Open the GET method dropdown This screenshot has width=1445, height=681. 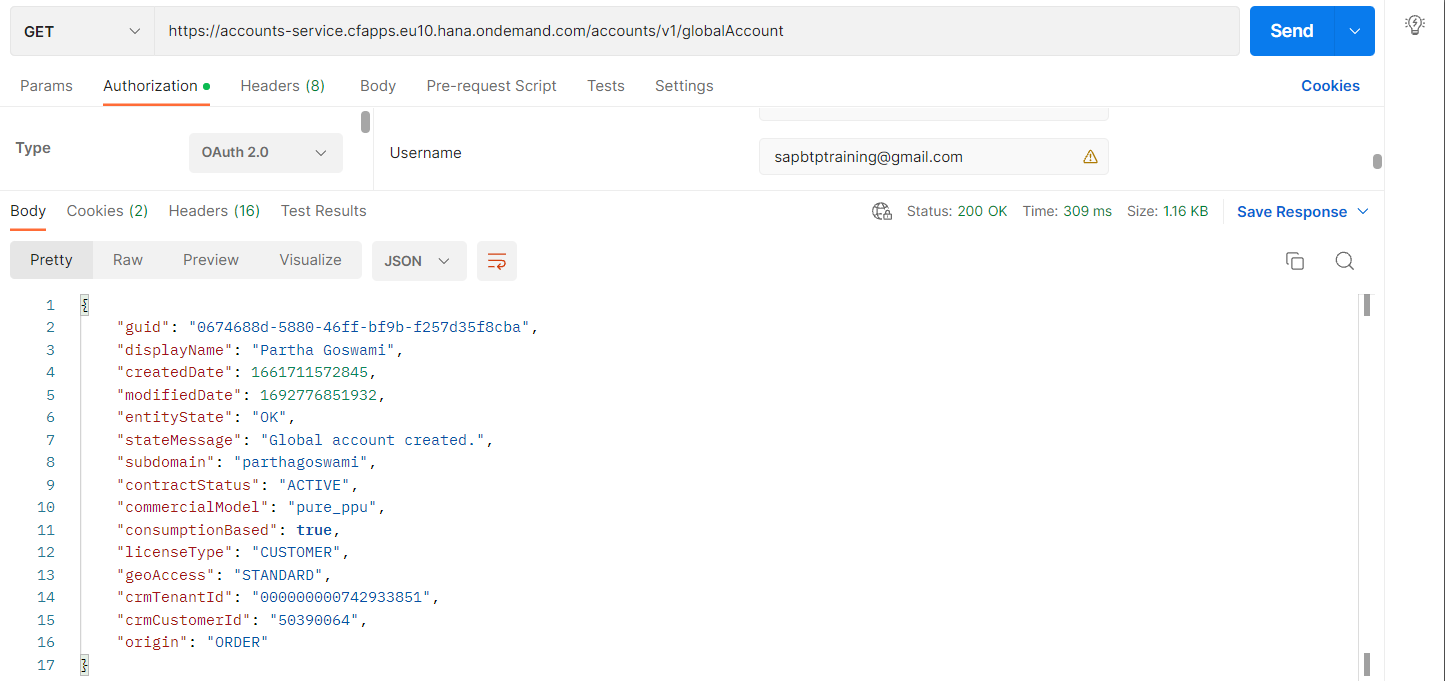click(82, 31)
